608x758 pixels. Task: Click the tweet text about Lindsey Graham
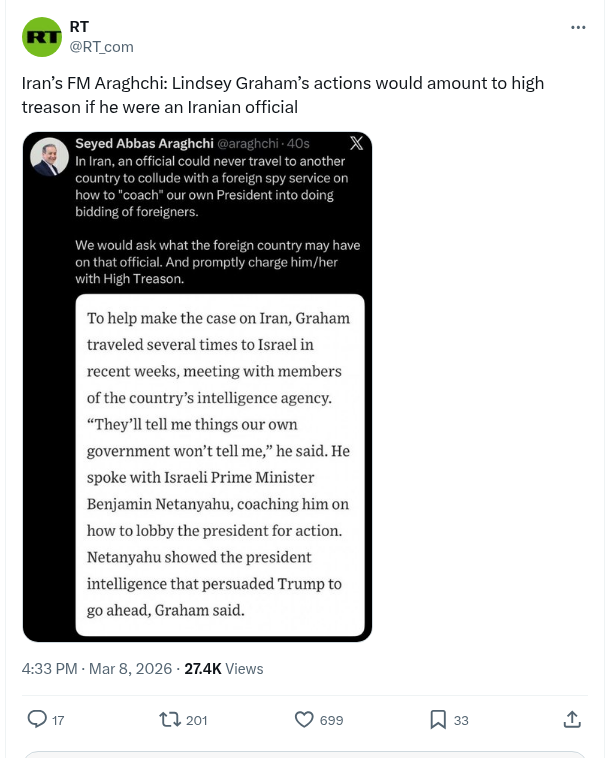click(x=283, y=94)
